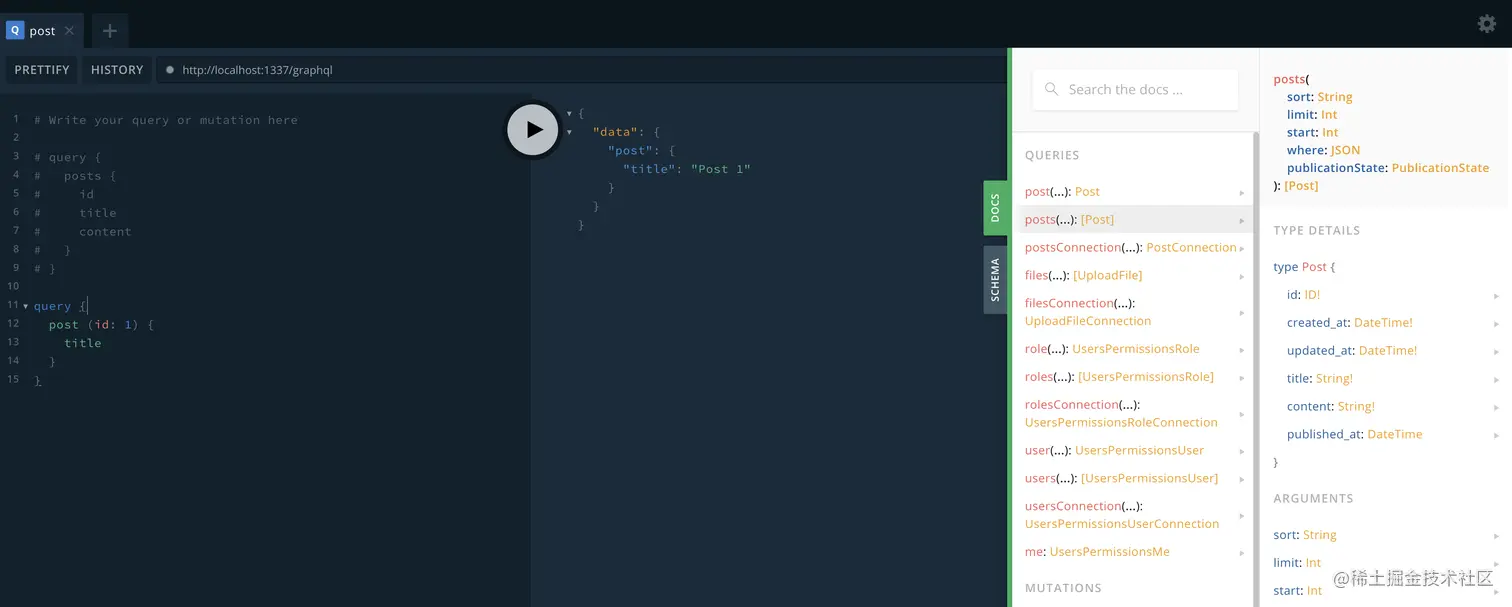Select the post query tab
This screenshot has height=607, width=1512.
click(x=41, y=31)
